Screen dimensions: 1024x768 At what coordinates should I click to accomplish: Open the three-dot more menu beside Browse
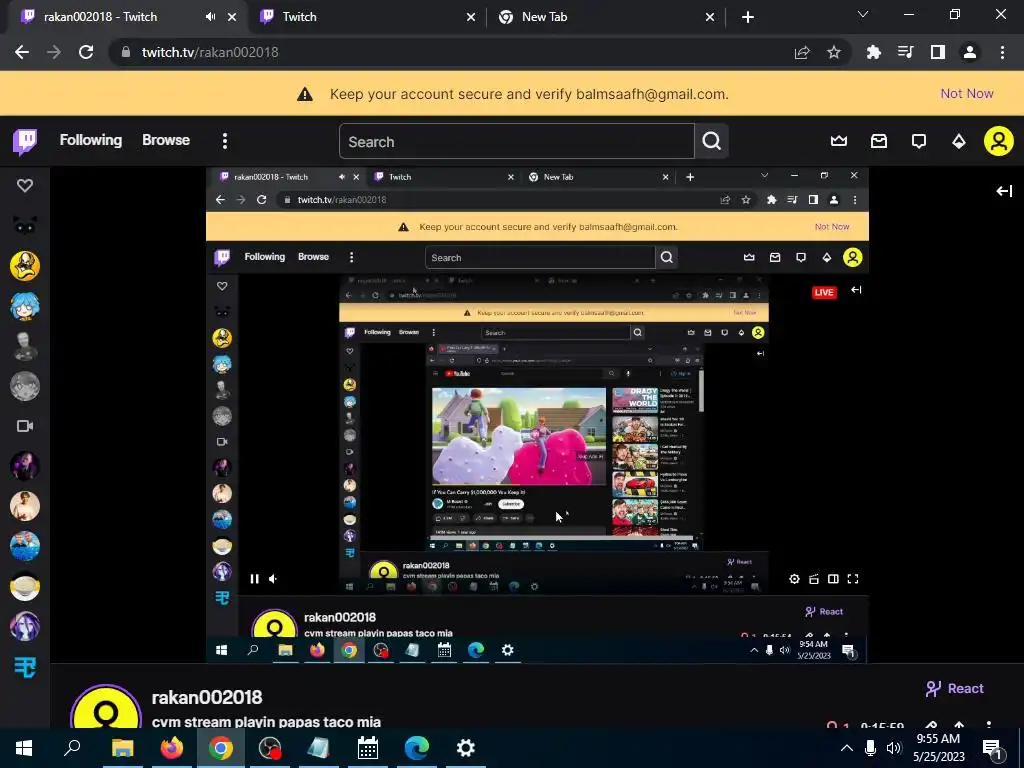[x=225, y=141]
